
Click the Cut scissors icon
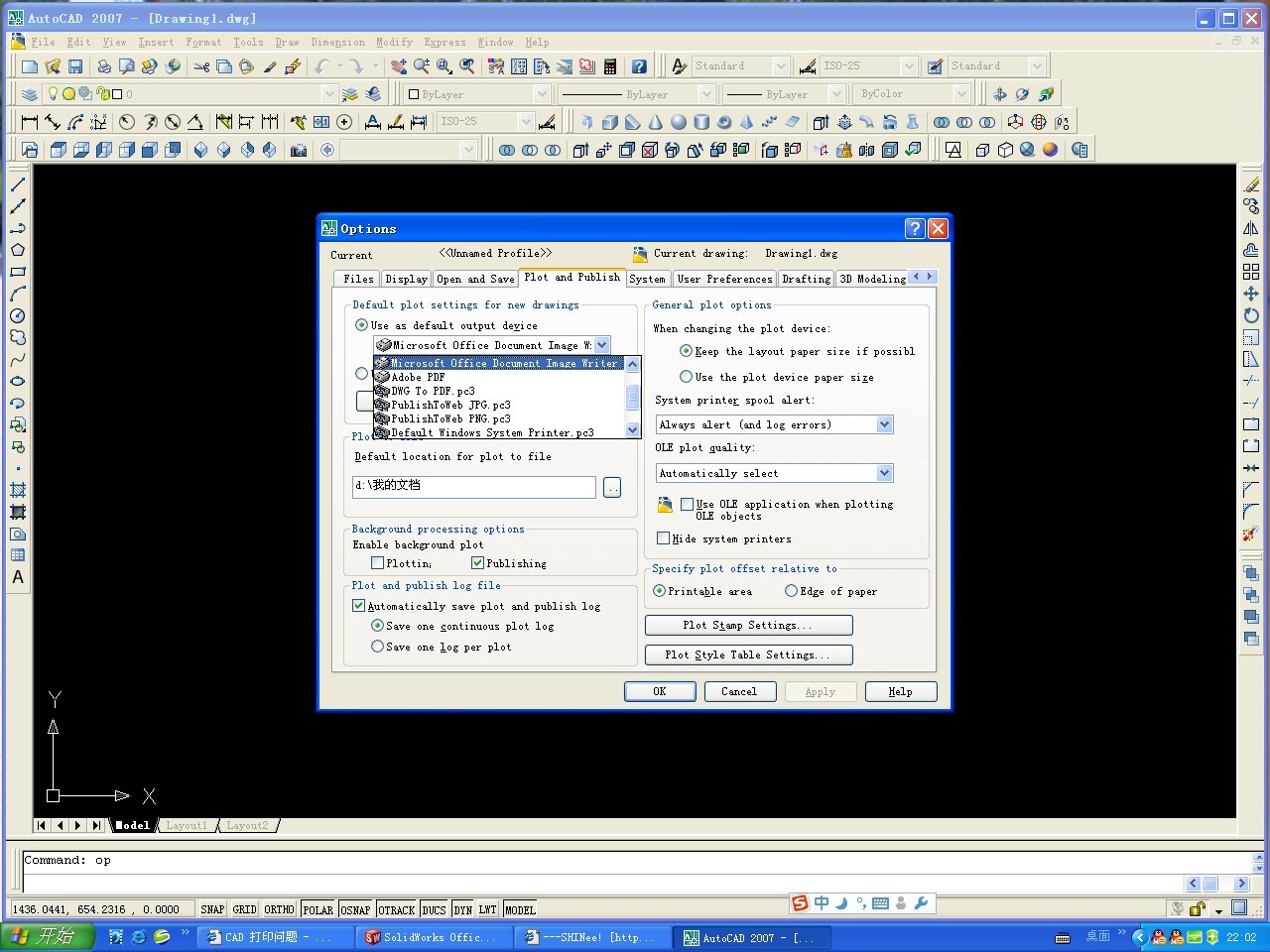tap(201, 66)
